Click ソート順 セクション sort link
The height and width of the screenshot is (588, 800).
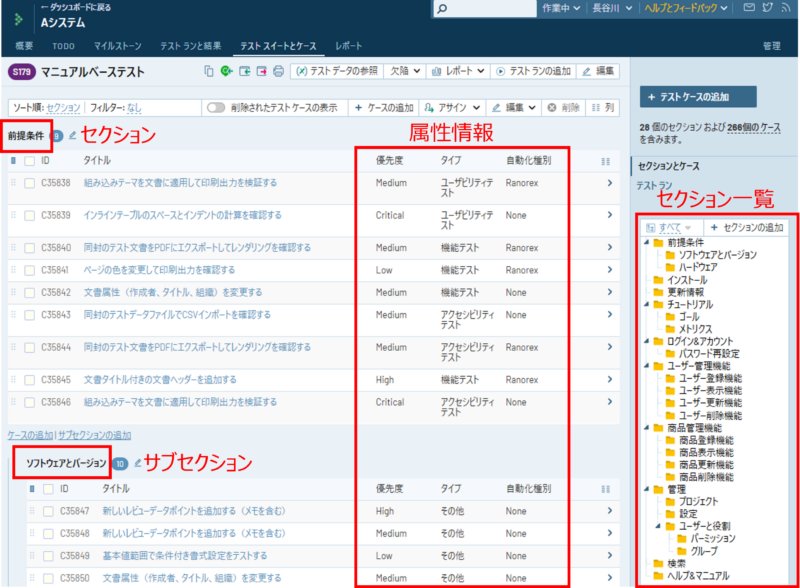click(x=63, y=108)
